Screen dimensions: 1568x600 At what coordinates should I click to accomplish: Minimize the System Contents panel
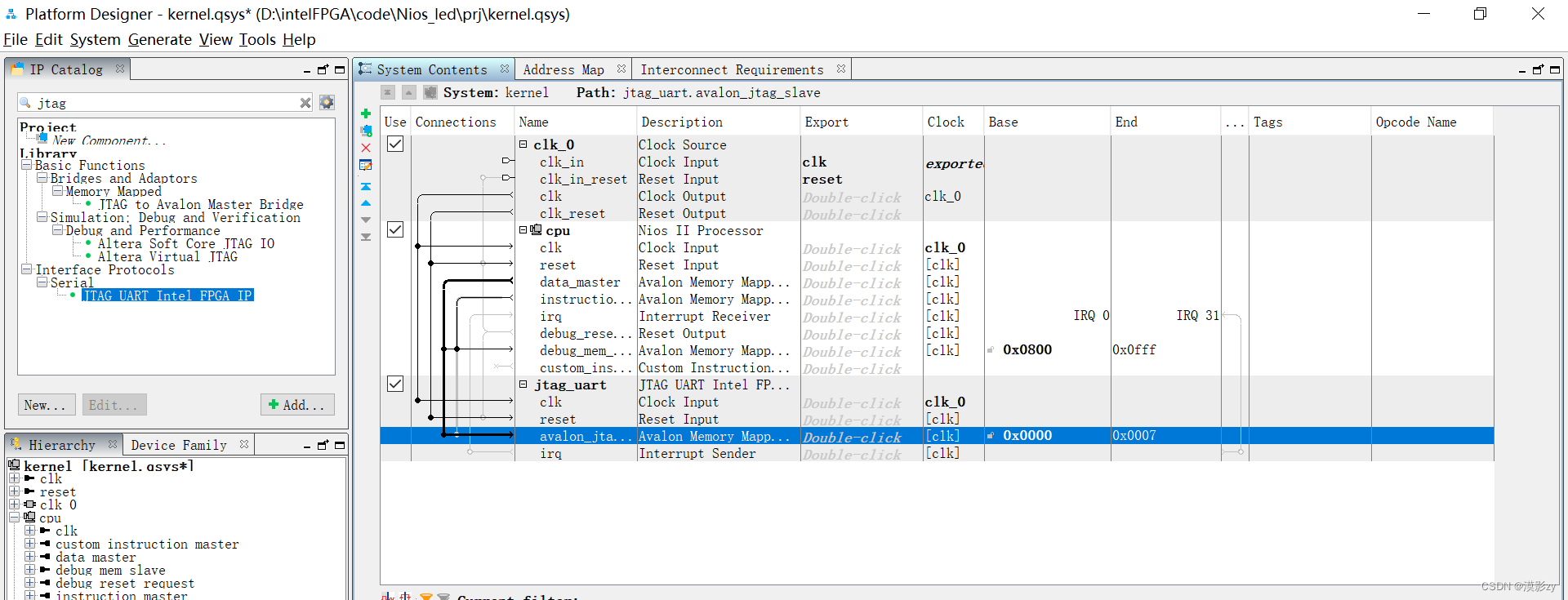(x=1522, y=71)
